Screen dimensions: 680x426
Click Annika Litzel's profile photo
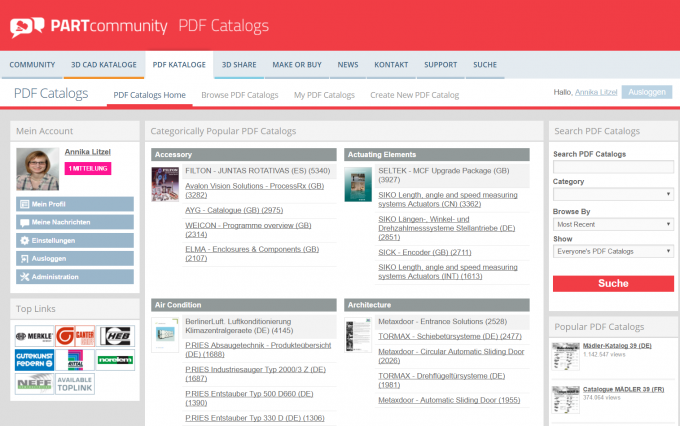[38, 169]
